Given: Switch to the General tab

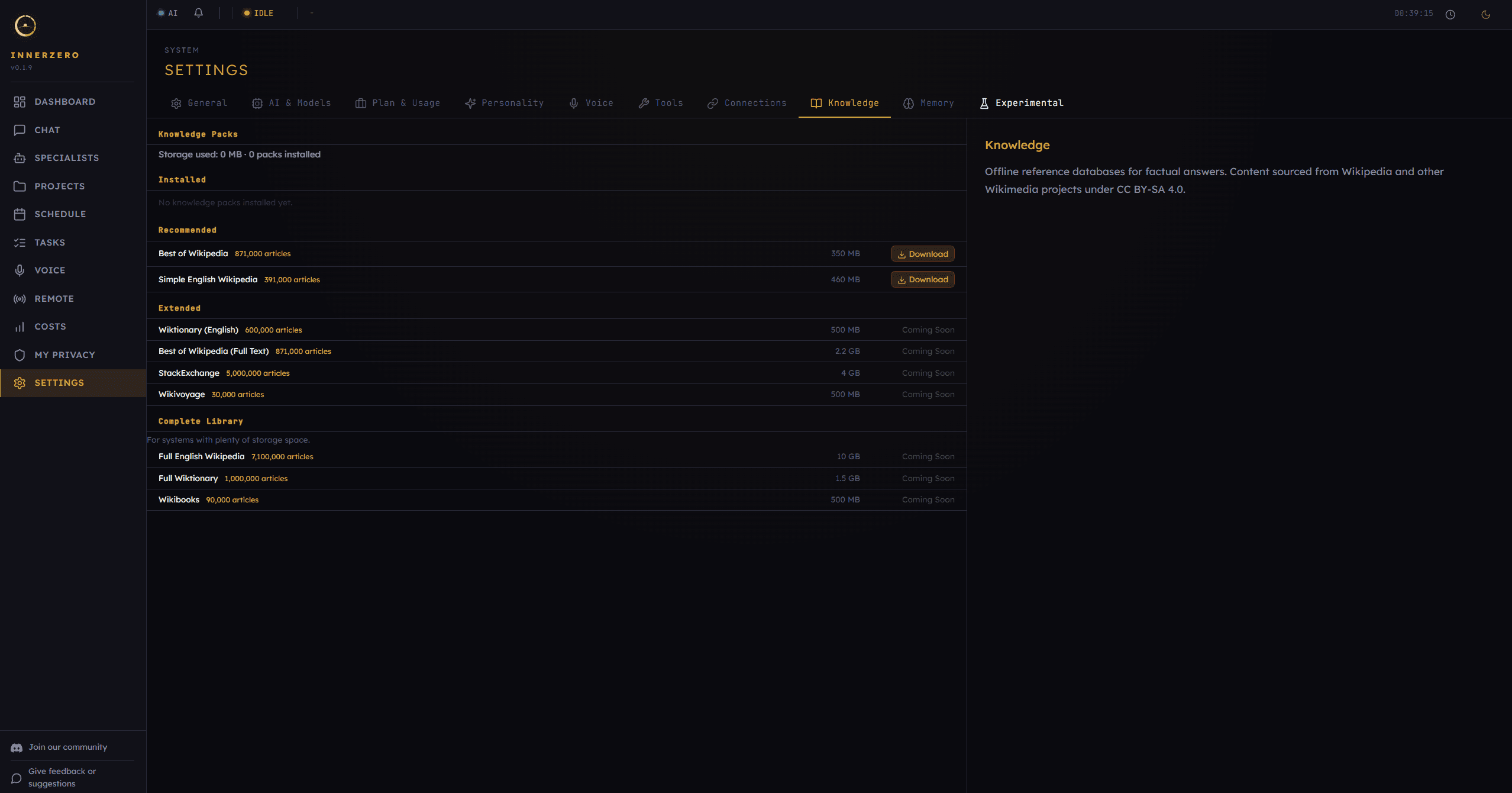Looking at the screenshot, I should (199, 103).
